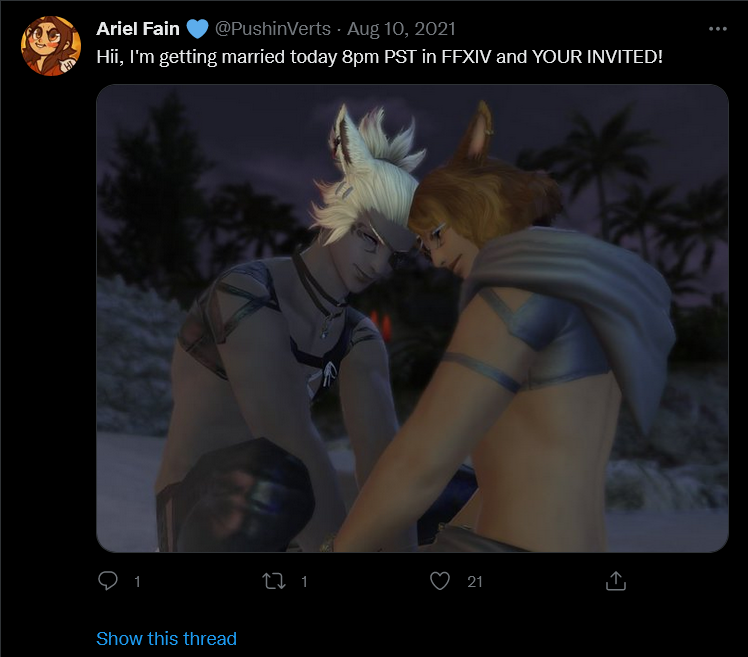748x657 pixels.
Task: Open the Aug 10, 2021 timestamp link
Action: tap(401, 29)
